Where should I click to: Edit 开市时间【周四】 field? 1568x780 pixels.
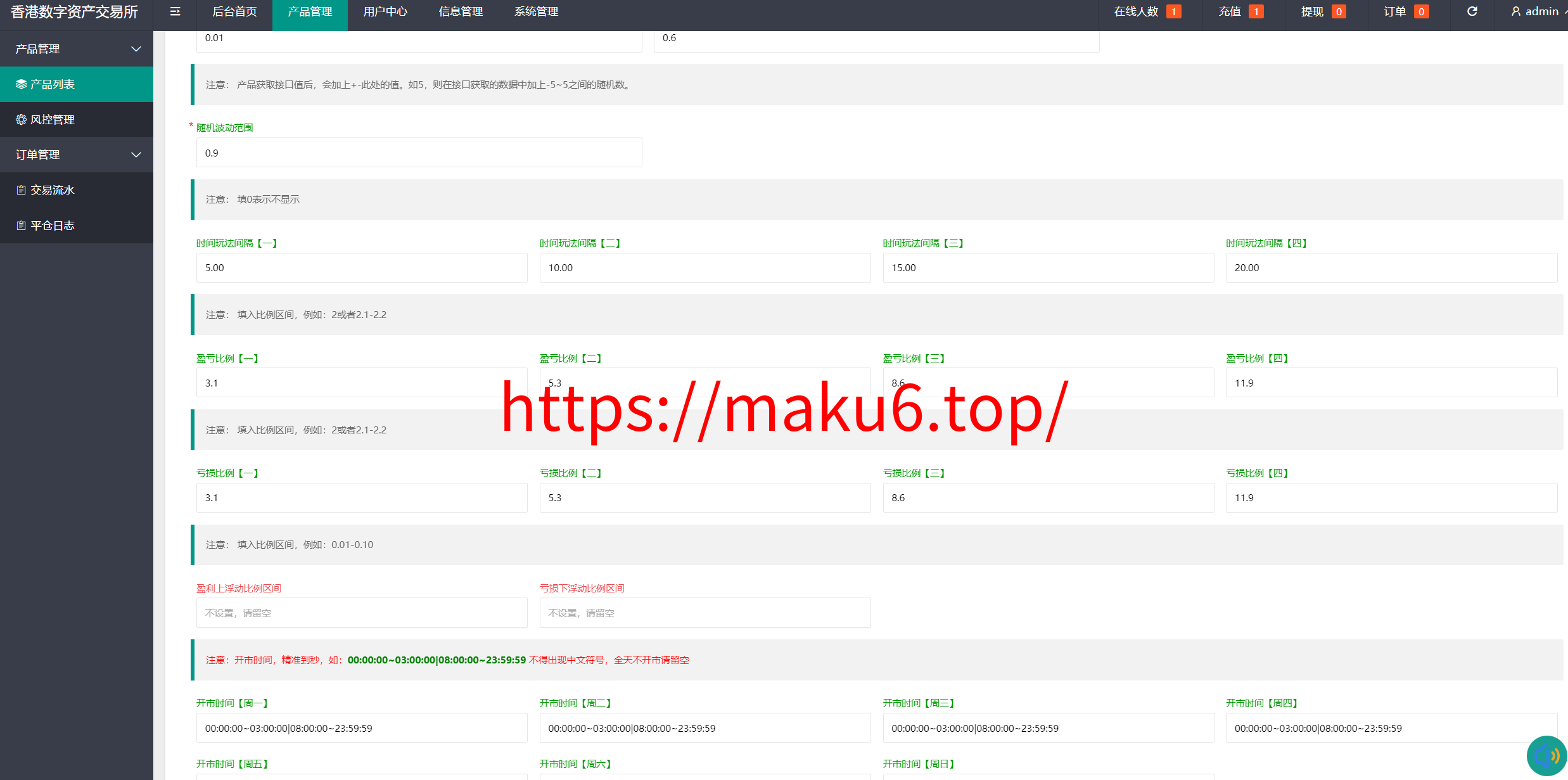click(x=1391, y=728)
